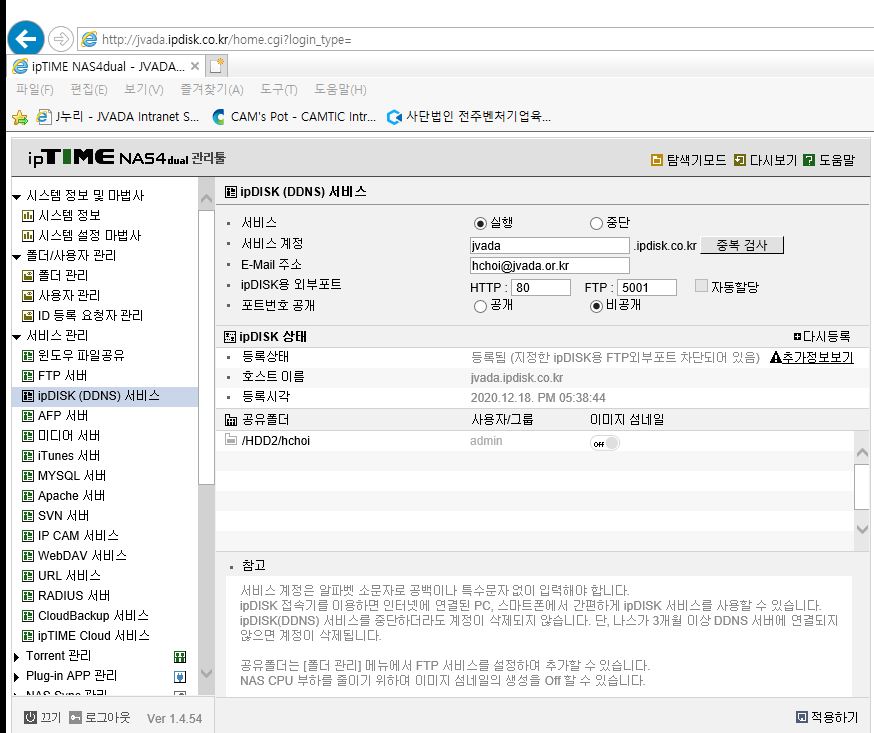Click the browser Back arrow button
The height and width of the screenshot is (733, 874).
pyautogui.click(x=26, y=39)
